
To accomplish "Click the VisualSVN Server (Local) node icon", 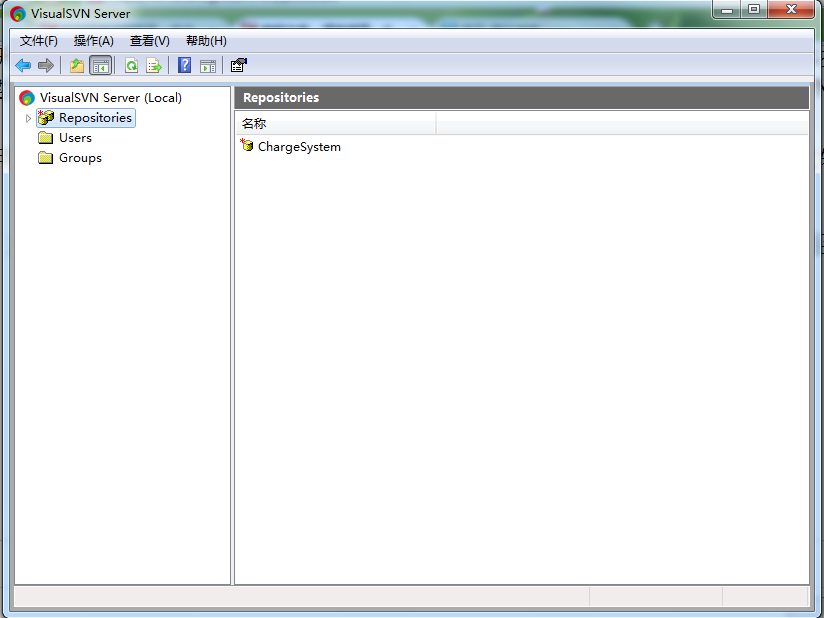I will 27,98.
